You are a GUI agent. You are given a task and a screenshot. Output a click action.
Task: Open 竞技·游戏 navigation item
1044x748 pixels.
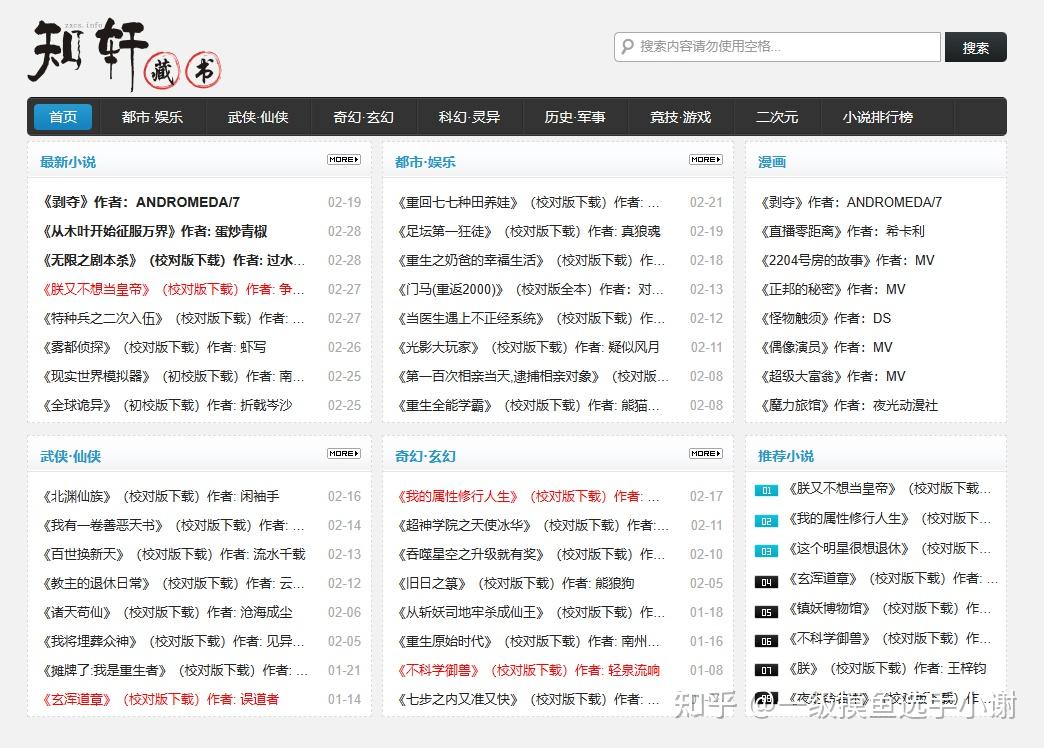(x=680, y=117)
